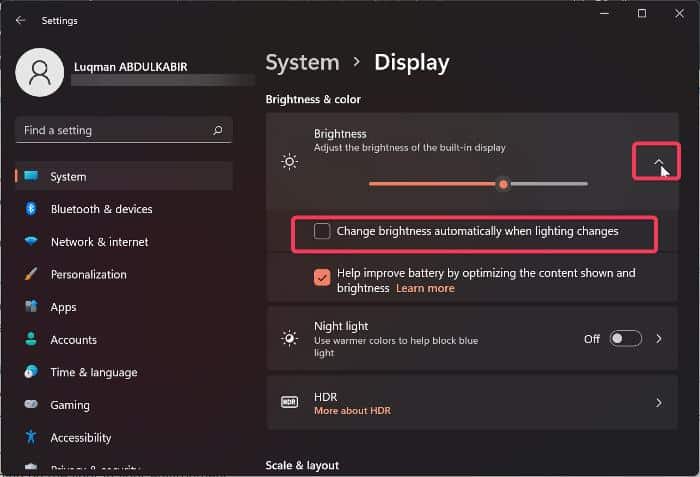Click the Network & internet wifi icon
The image size is (700, 477).
pos(31,242)
